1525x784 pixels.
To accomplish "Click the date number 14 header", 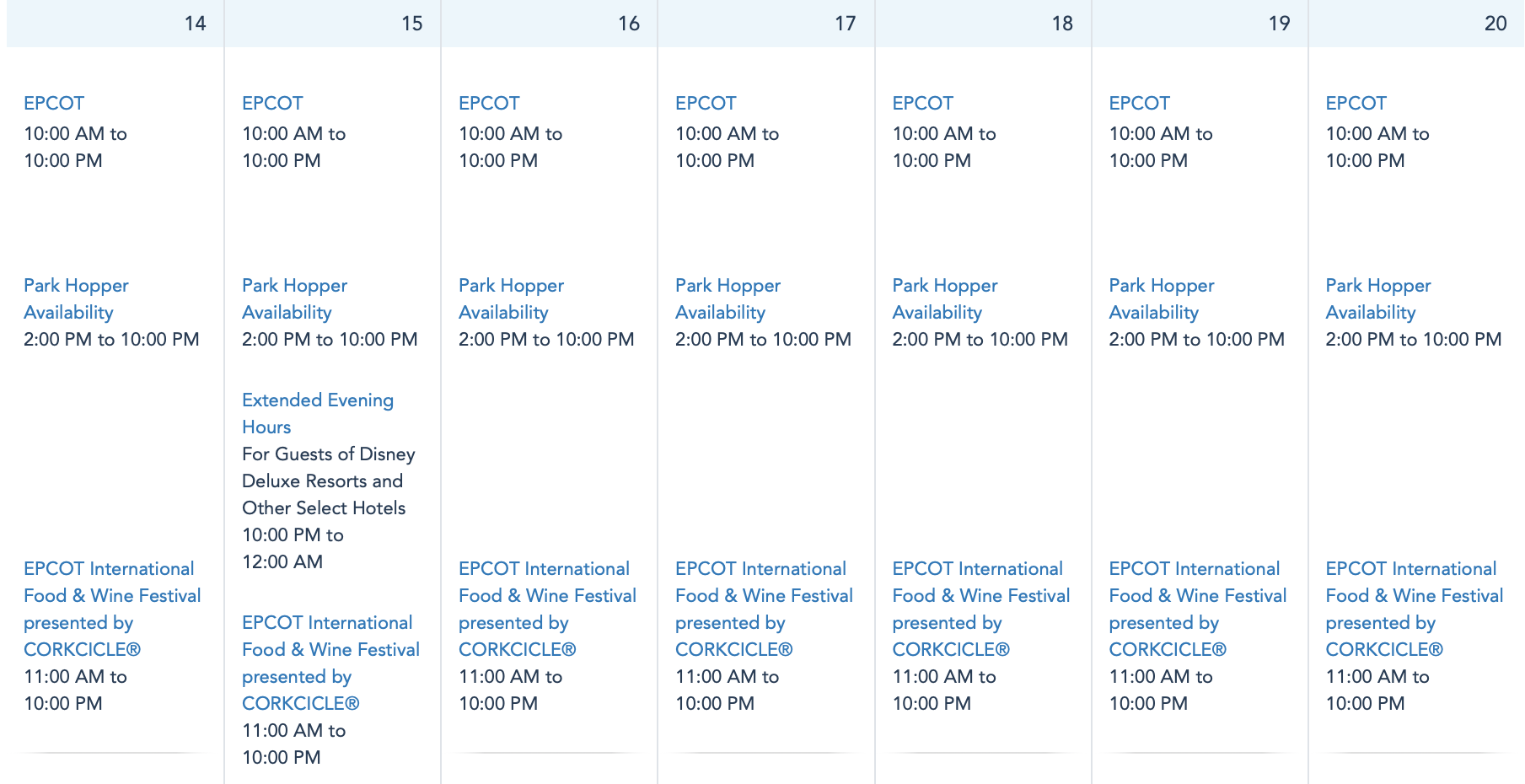I will click(195, 24).
